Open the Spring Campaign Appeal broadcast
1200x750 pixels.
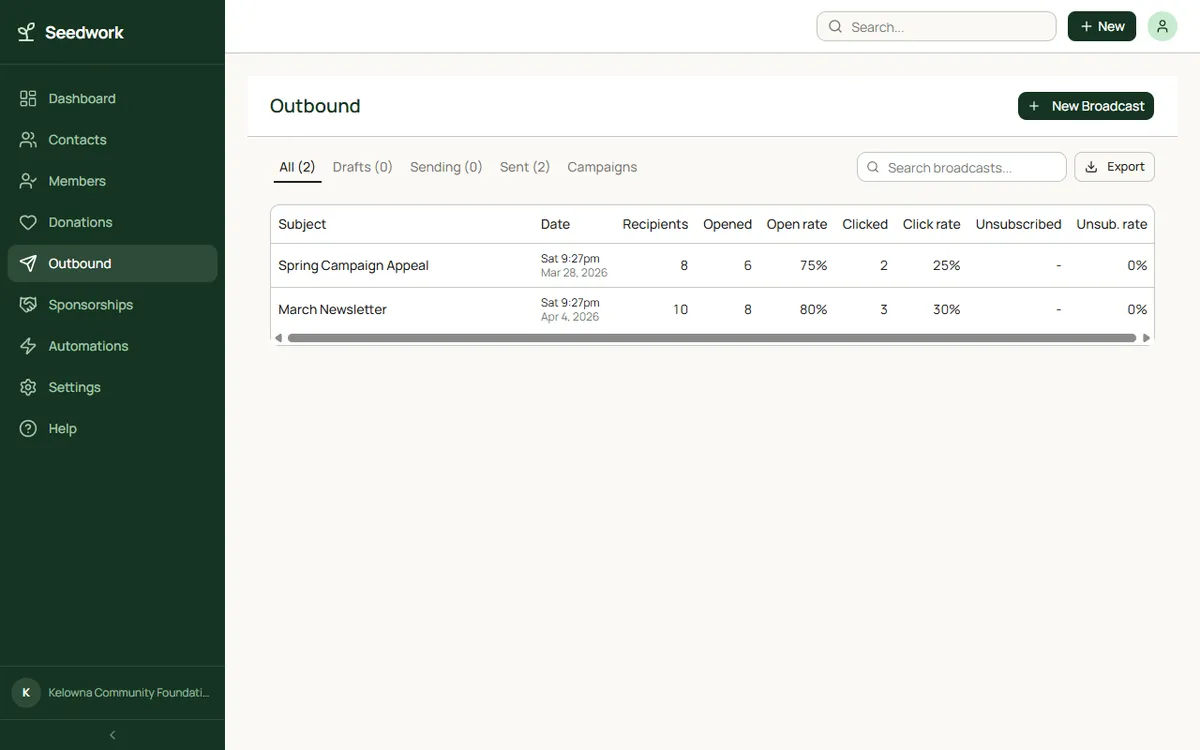coord(352,263)
